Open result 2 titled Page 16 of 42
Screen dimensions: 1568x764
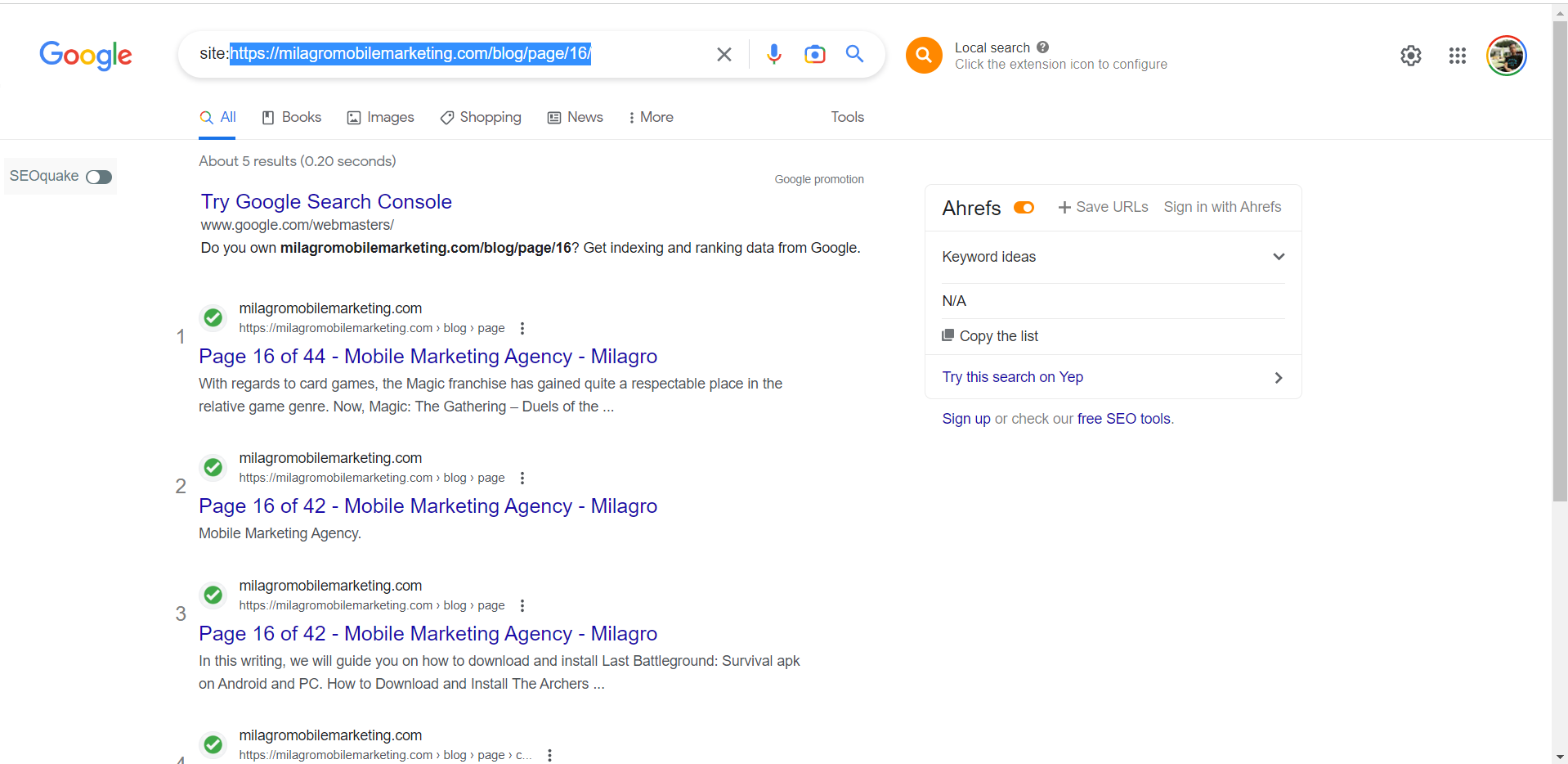pos(428,506)
